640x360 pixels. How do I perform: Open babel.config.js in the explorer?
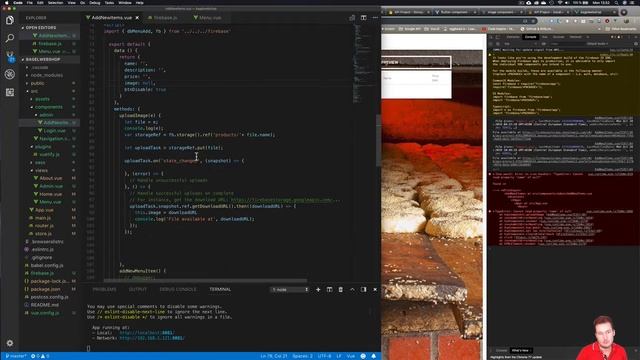pos(47,265)
